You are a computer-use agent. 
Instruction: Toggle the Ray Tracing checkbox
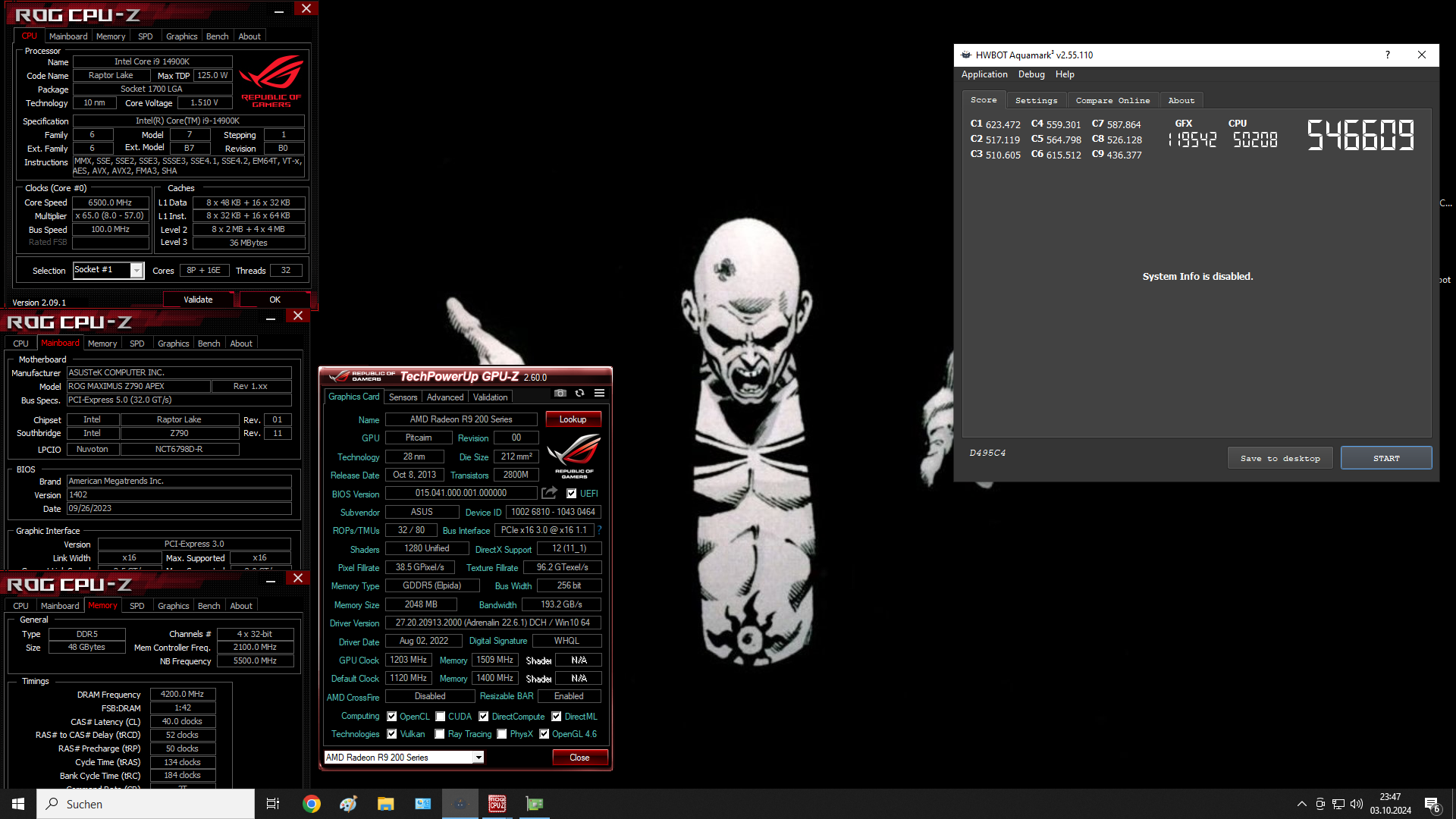click(440, 734)
